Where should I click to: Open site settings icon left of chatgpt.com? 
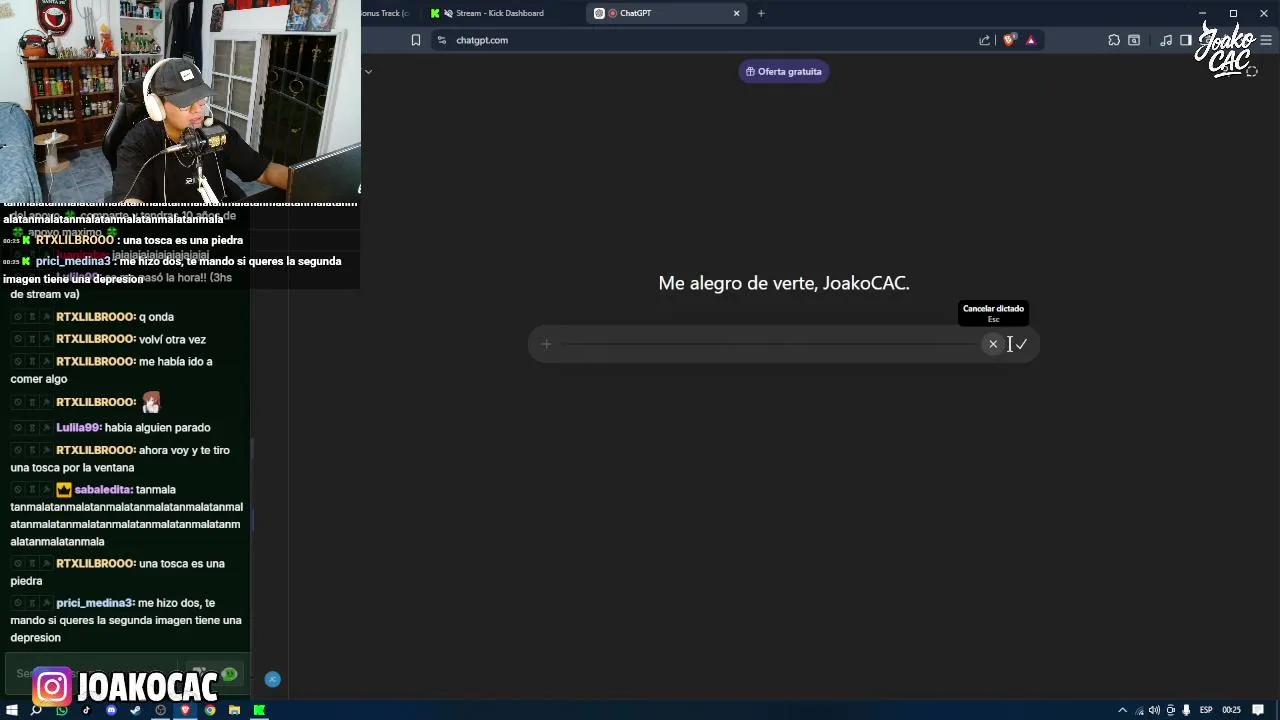(x=442, y=40)
